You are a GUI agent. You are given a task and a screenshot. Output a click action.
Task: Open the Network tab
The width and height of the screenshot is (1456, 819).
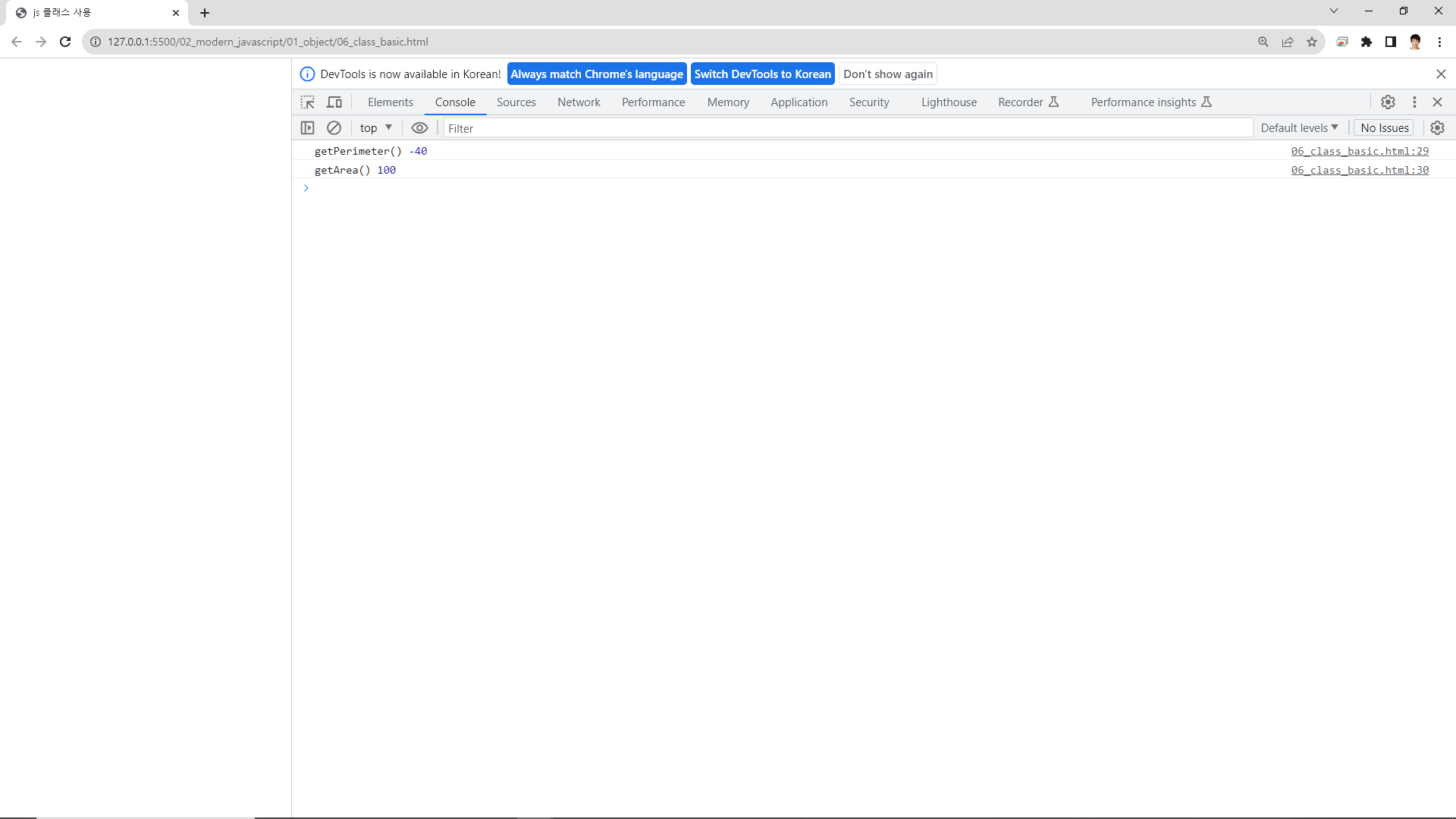click(579, 102)
